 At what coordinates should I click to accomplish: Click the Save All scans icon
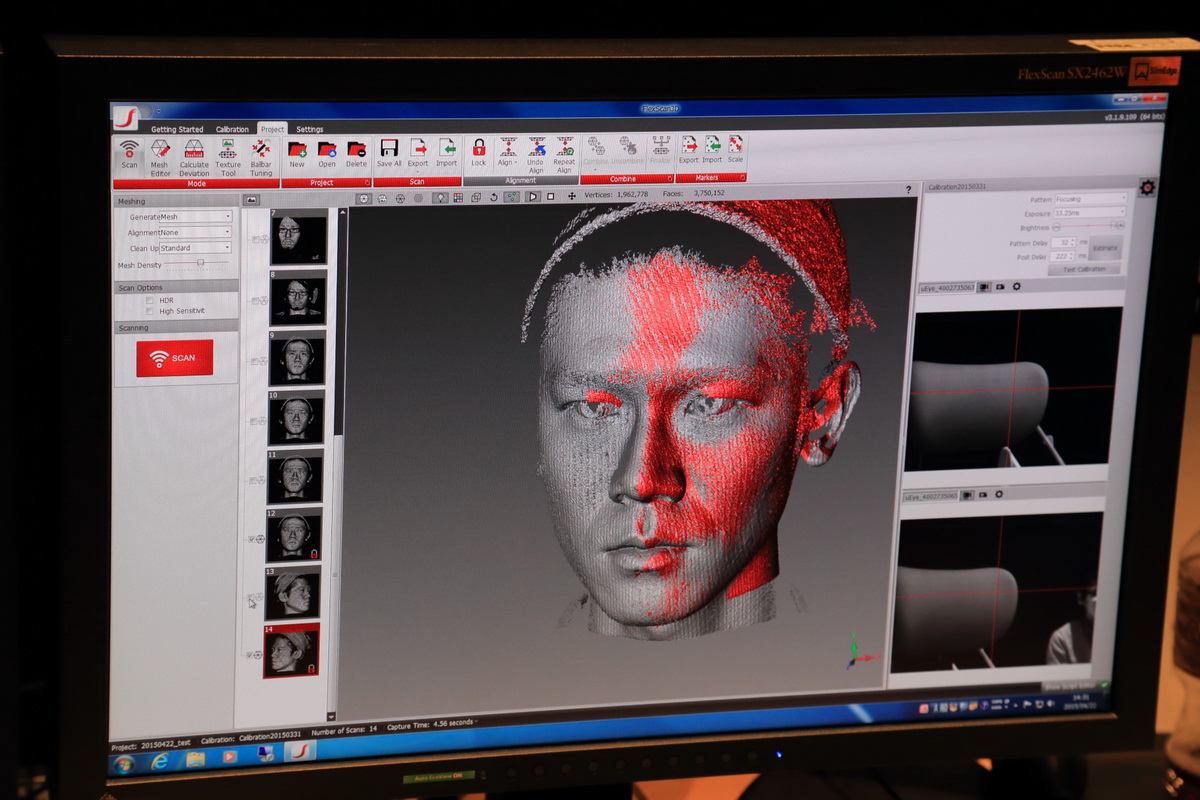tap(389, 153)
